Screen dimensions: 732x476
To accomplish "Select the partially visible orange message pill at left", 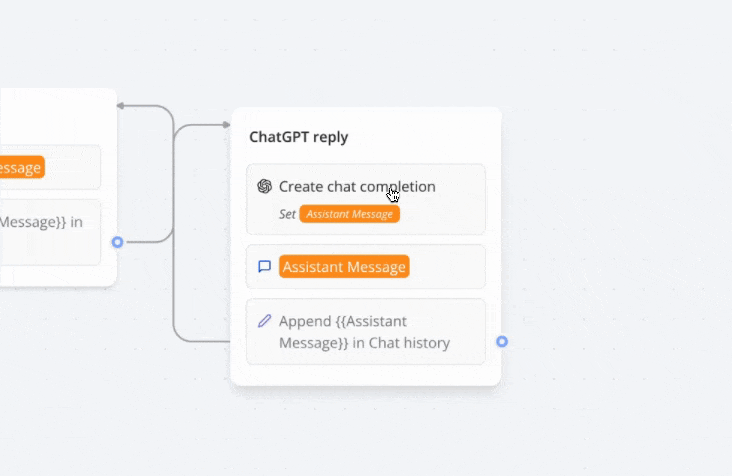I will point(22,167).
